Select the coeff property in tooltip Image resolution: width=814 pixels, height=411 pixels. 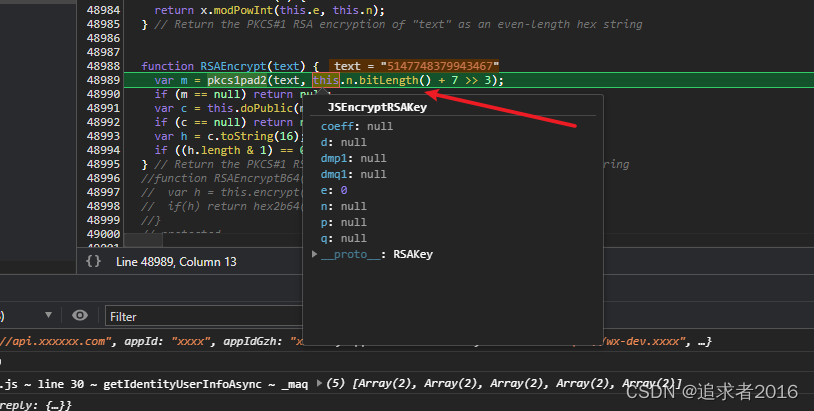point(357,126)
